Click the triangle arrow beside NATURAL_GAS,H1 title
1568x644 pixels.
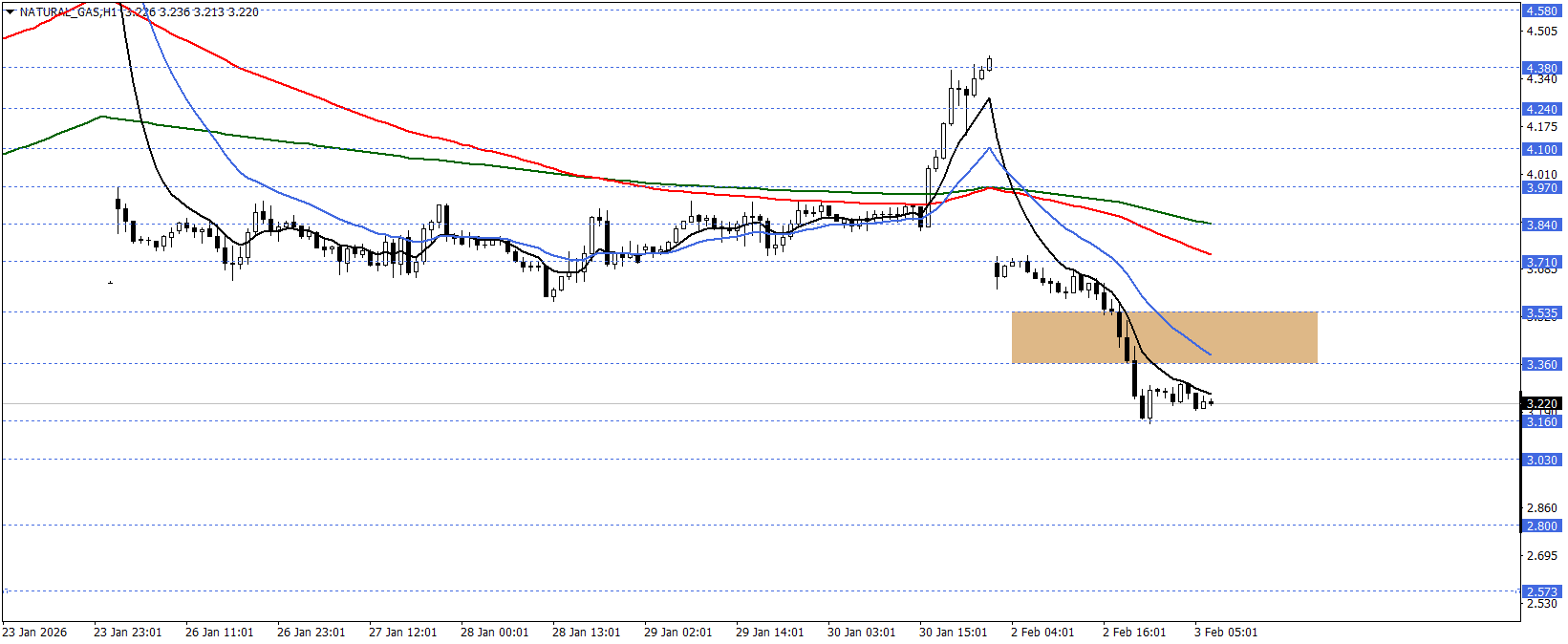tap(11, 12)
